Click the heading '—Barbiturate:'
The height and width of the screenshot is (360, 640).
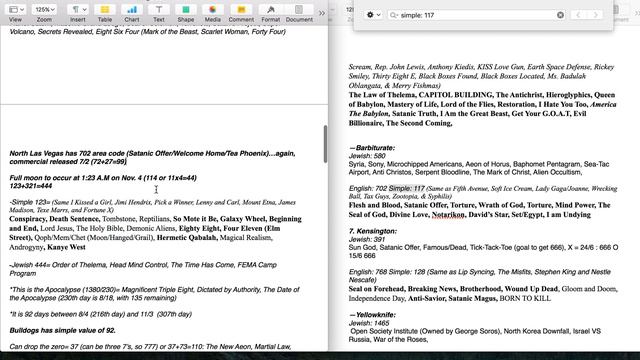(x=372, y=148)
